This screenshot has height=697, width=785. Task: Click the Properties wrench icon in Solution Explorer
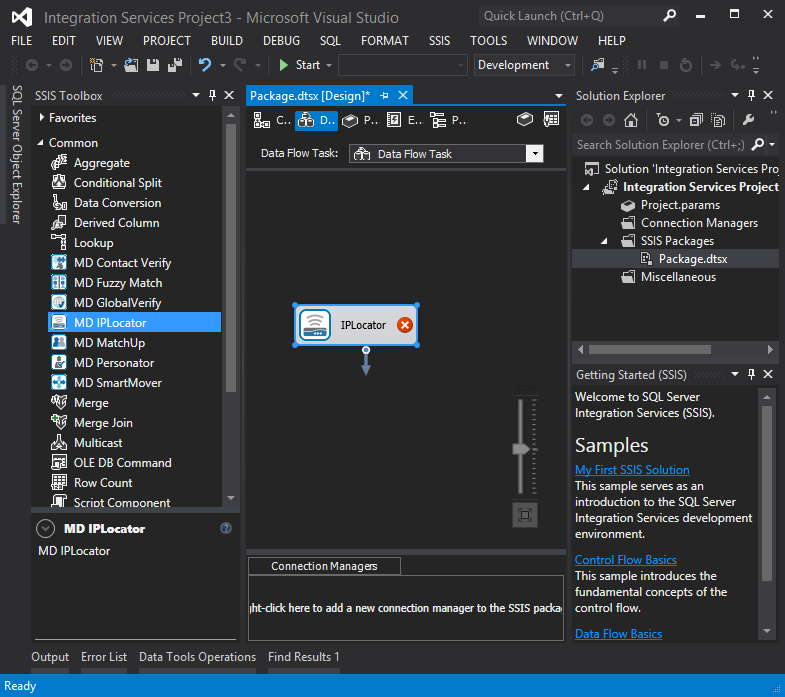point(748,120)
